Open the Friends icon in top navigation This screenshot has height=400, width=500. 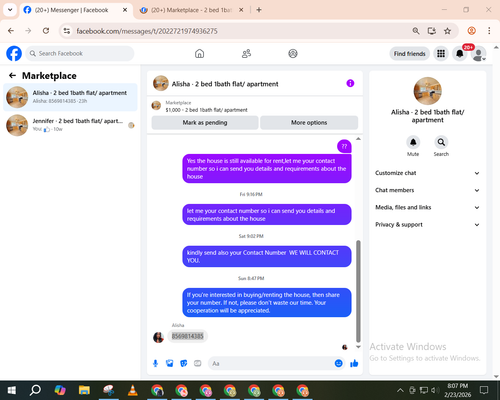(246, 54)
